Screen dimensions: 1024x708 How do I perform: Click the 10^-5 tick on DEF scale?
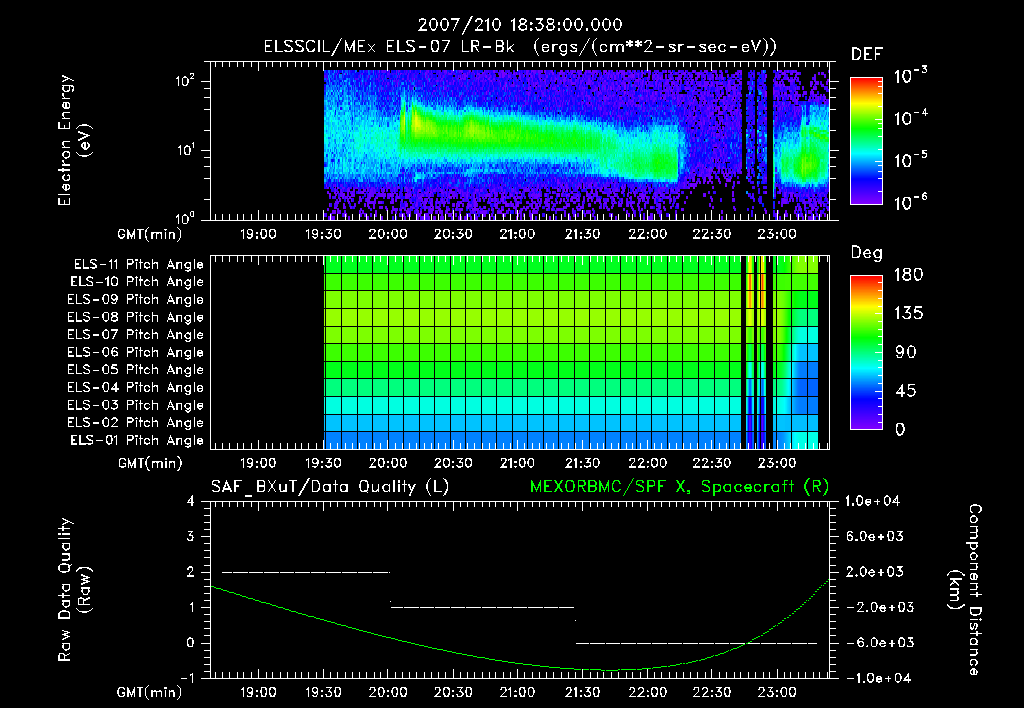click(x=910, y=160)
